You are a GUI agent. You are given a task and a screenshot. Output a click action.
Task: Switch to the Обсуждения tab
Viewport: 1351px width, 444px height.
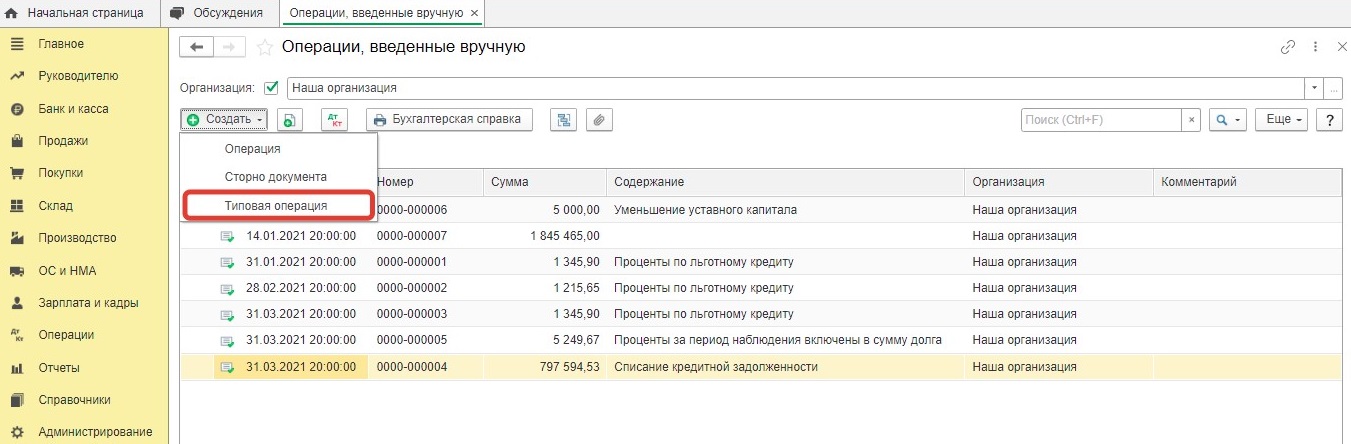(x=218, y=13)
